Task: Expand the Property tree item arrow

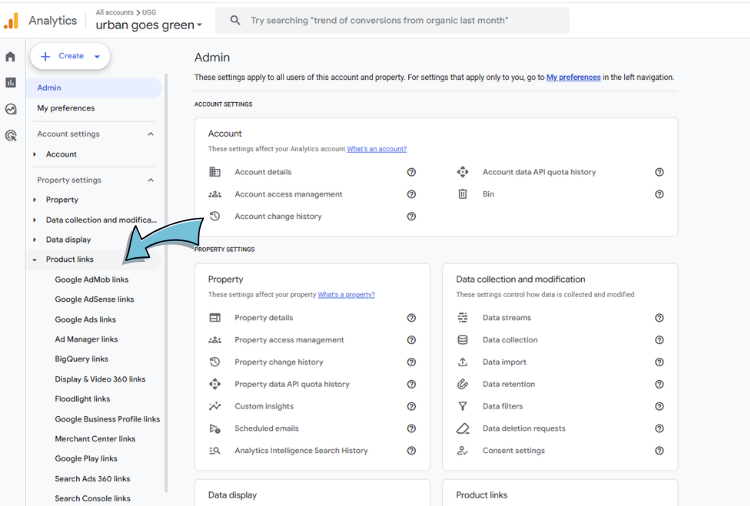Action: [x=34, y=200]
